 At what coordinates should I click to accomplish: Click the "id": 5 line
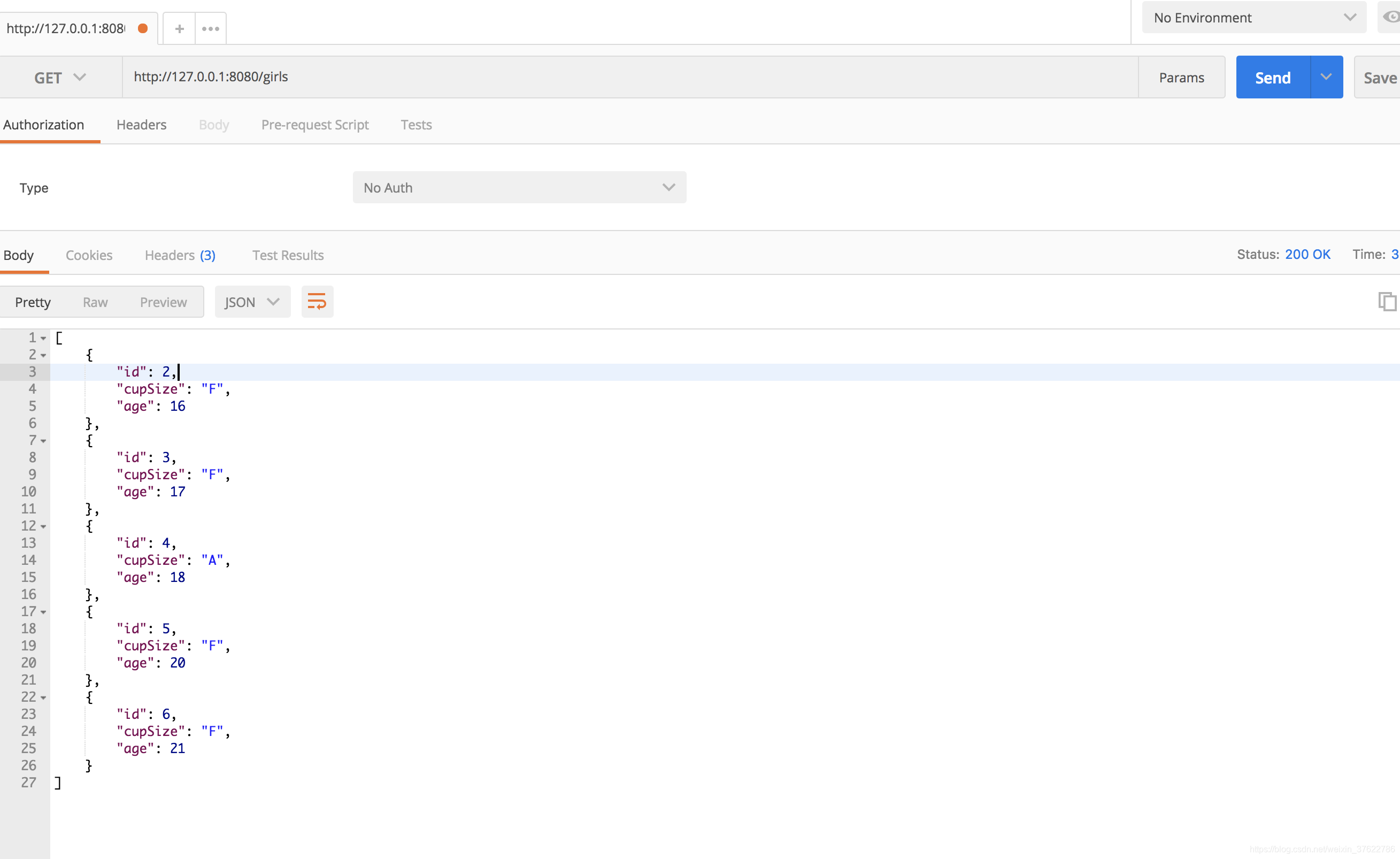(x=147, y=629)
